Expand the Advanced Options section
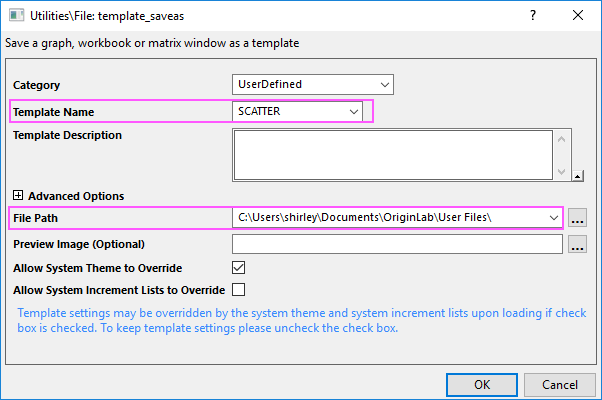Image resolution: width=602 pixels, height=400 pixels. pyautogui.click(x=18, y=196)
